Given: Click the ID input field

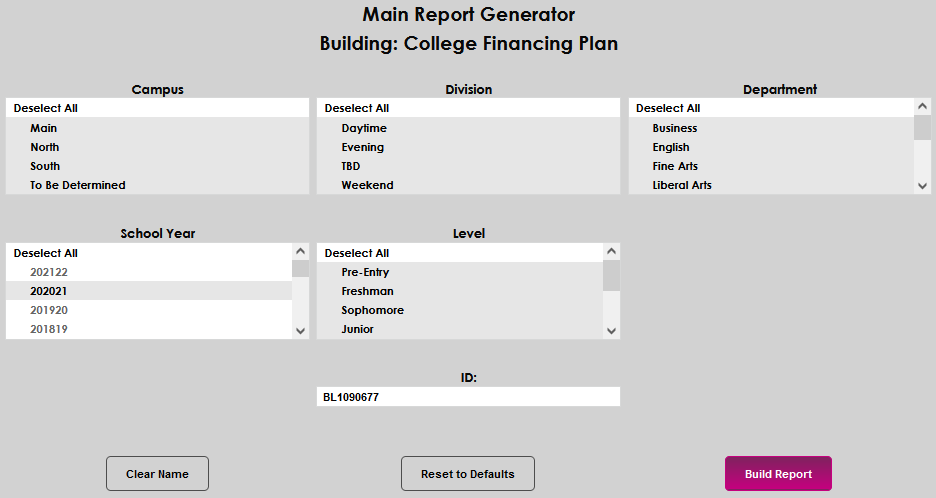Looking at the screenshot, I should coord(468,397).
